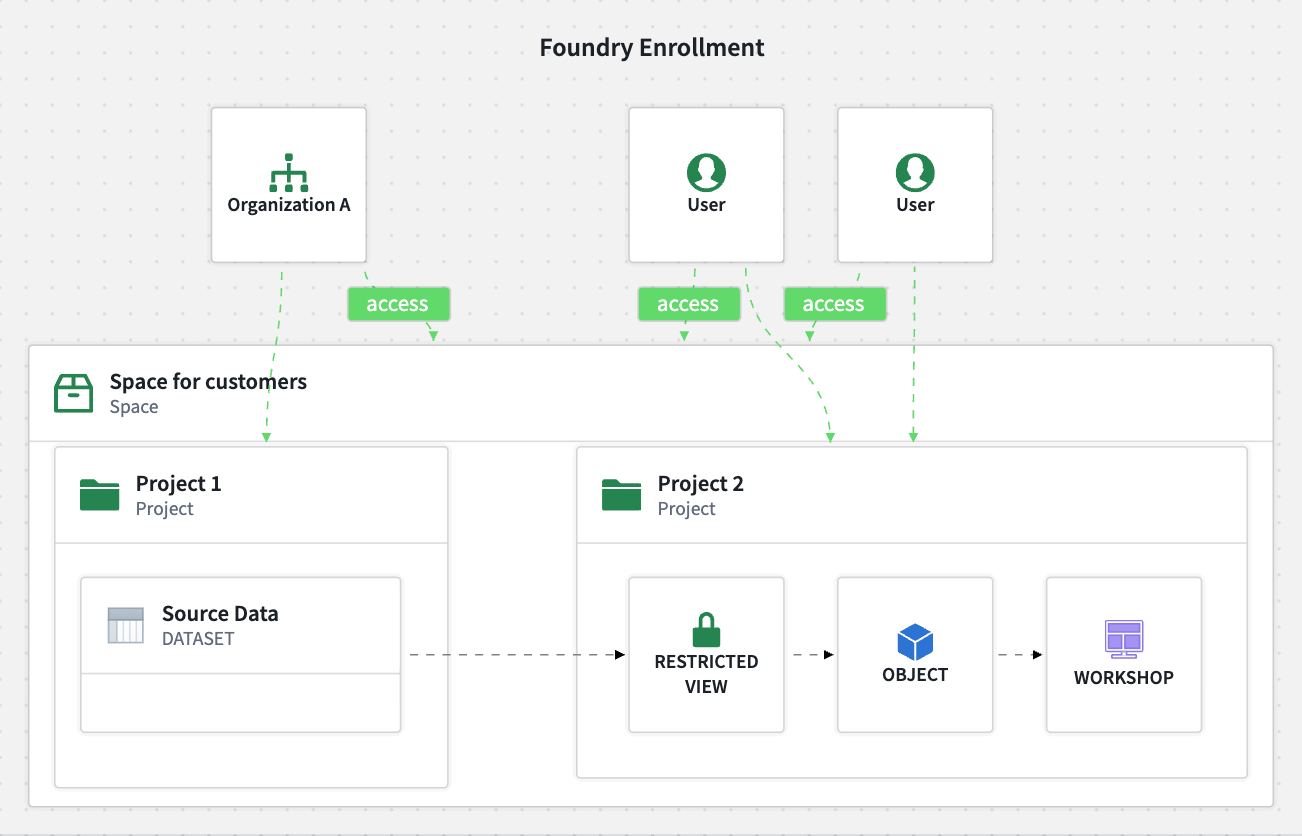Click the Source Data label
Viewport: 1302px width, 836px height.
click(220, 614)
